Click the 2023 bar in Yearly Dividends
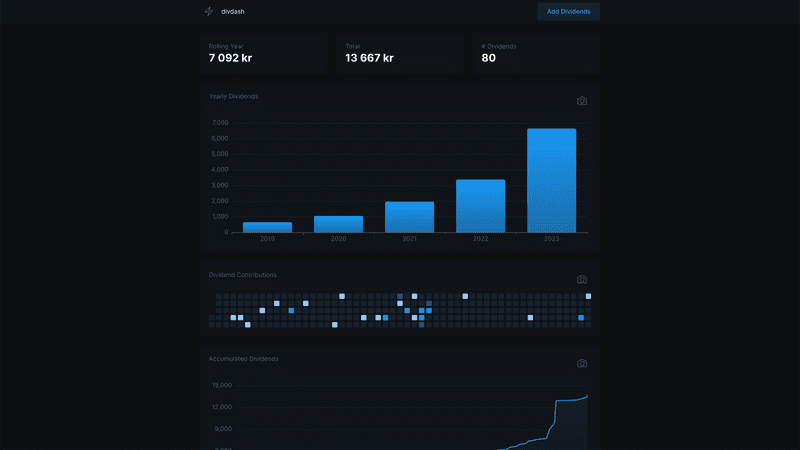The height and width of the screenshot is (450, 800). 552,181
